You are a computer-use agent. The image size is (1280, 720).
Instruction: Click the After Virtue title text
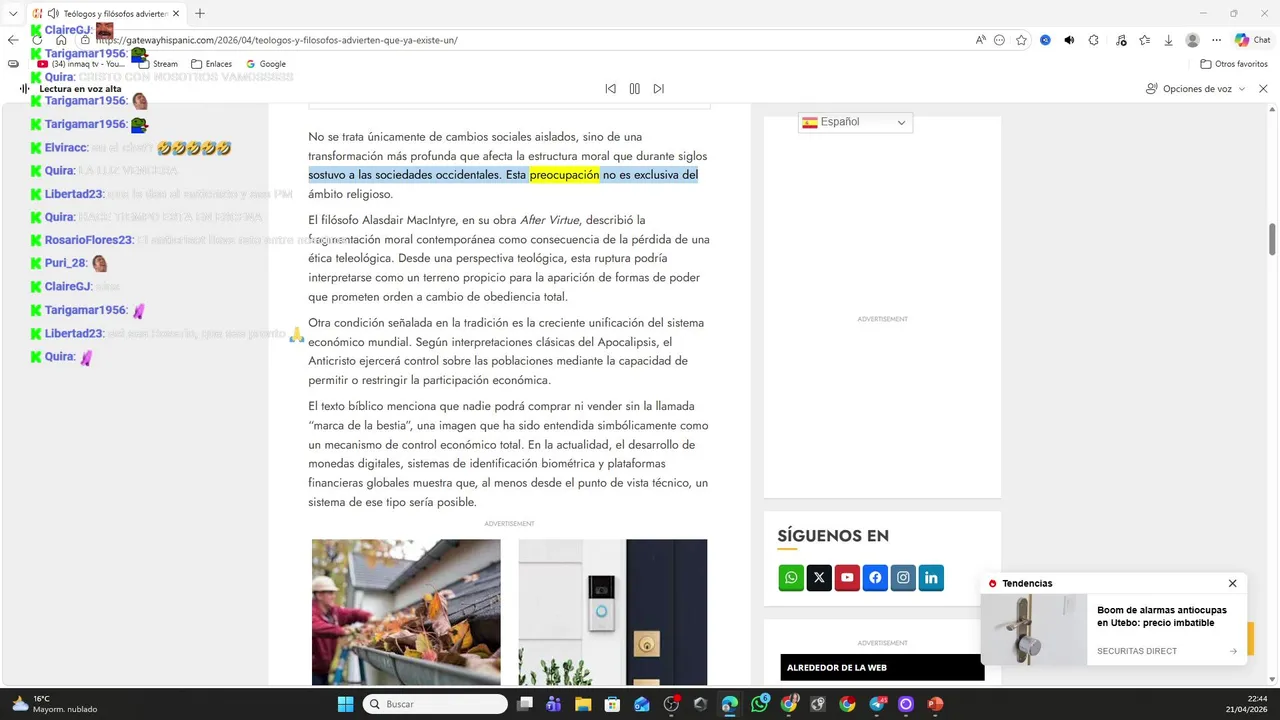(549, 220)
